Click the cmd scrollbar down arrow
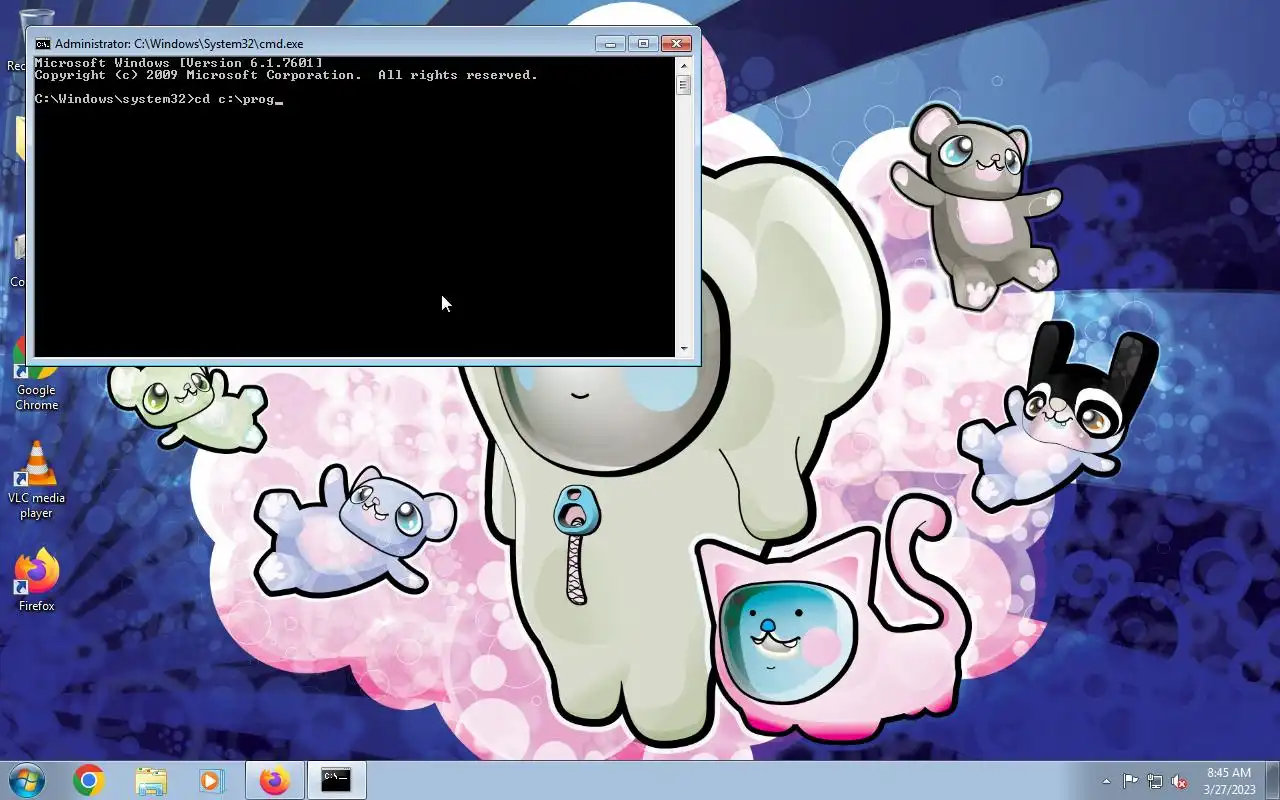The image size is (1280, 800). click(x=684, y=348)
